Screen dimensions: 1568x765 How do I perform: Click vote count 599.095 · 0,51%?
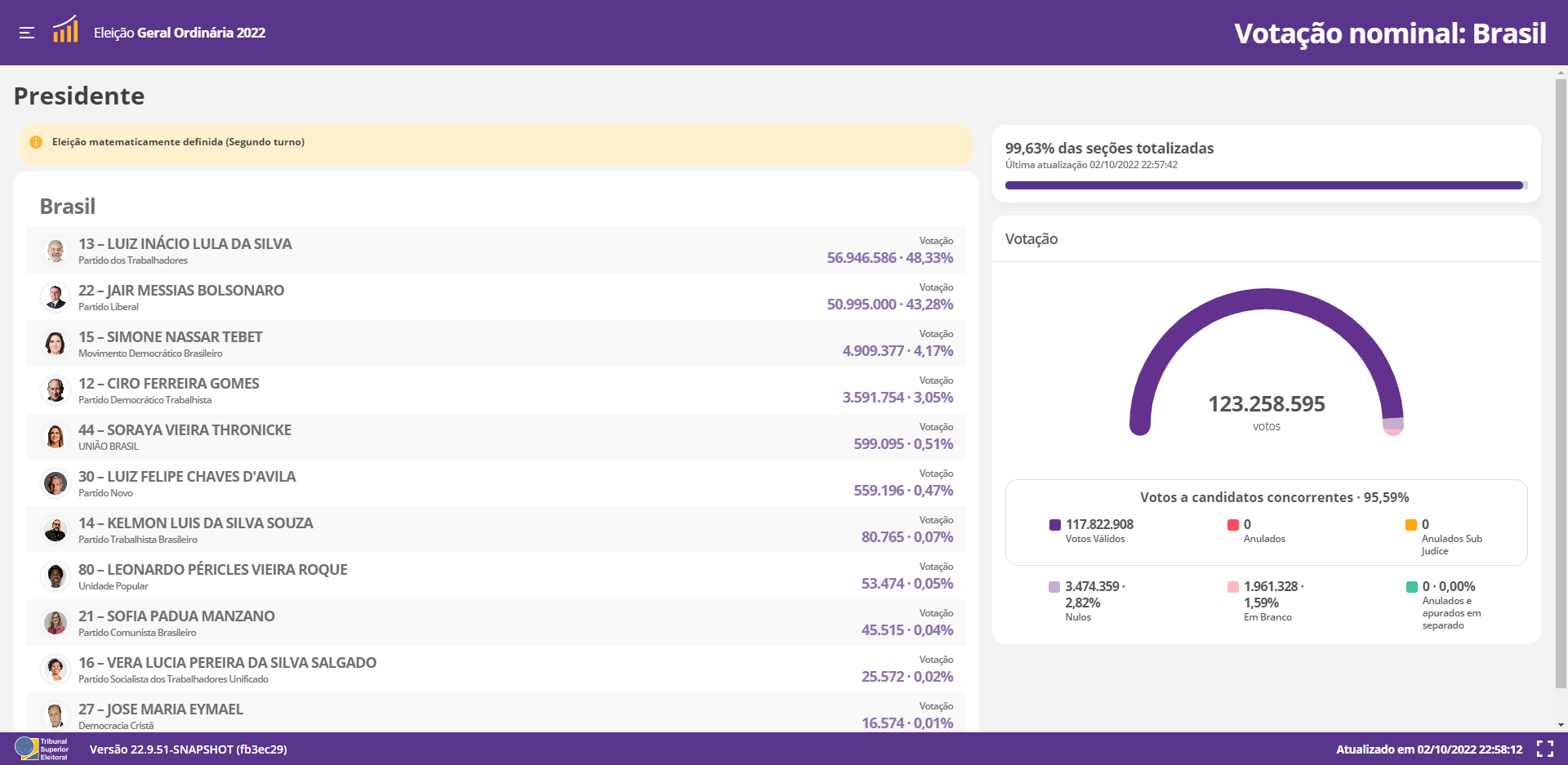click(x=903, y=444)
